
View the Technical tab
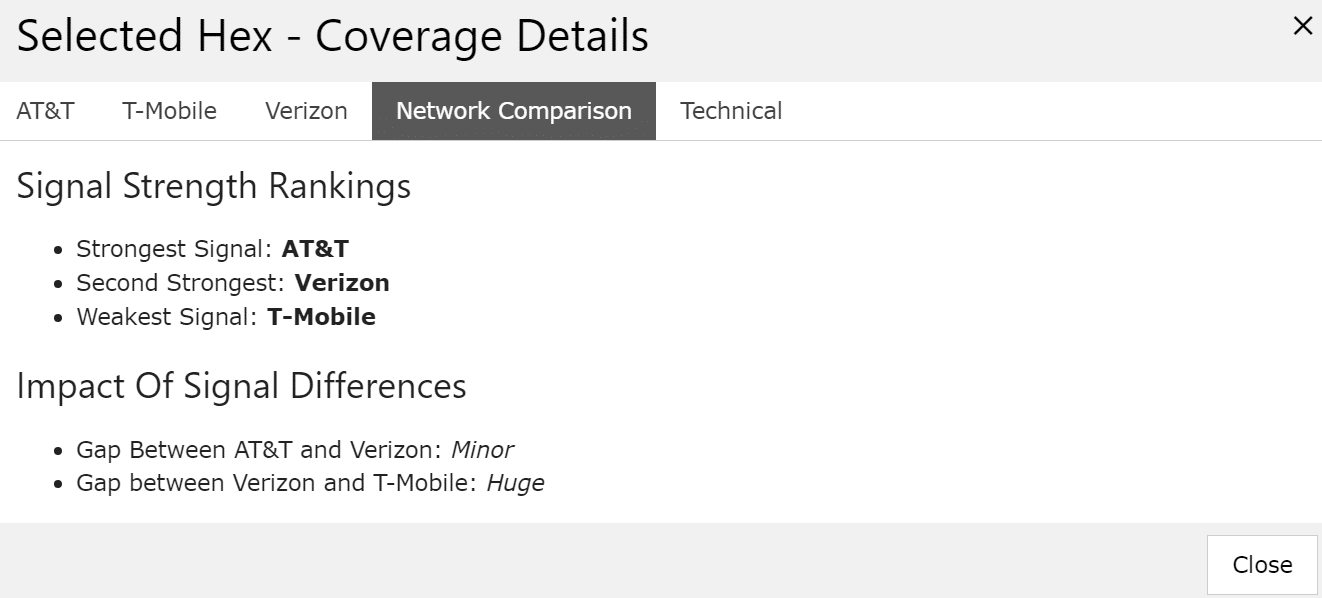731,111
